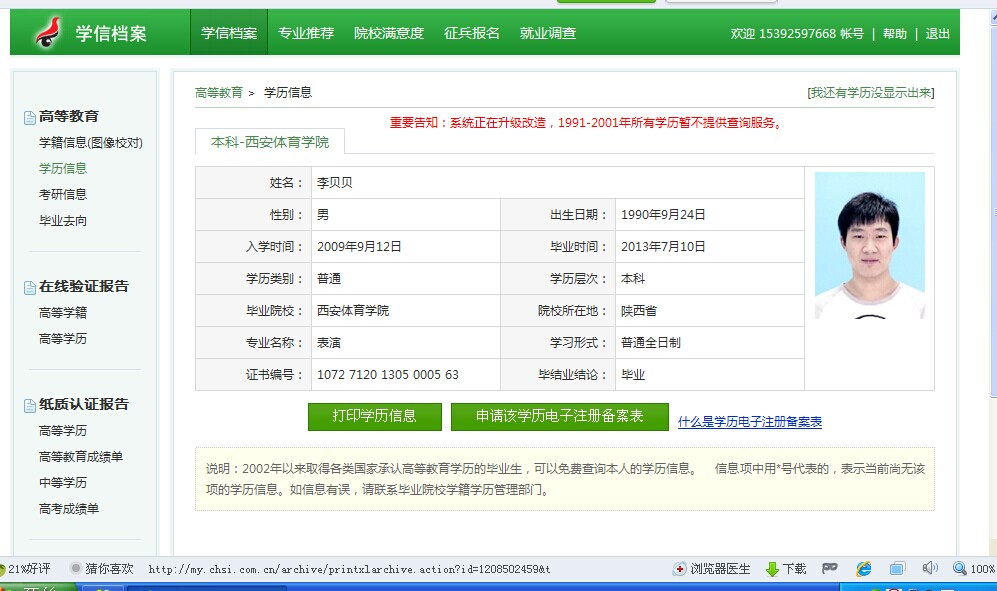The height and width of the screenshot is (591, 997).
Task: Toggle the speaker sound icon
Action: [x=930, y=568]
